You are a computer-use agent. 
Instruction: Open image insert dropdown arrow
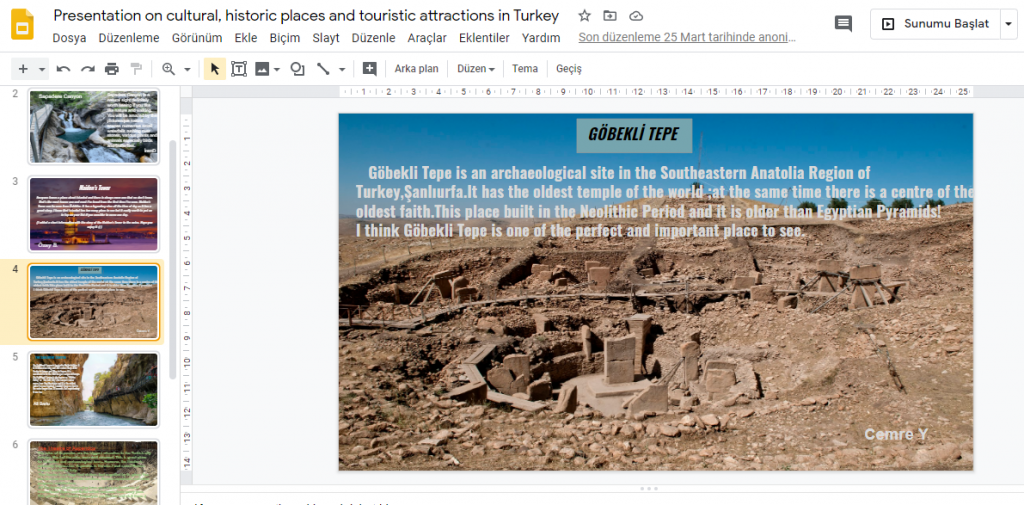tap(277, 69)
